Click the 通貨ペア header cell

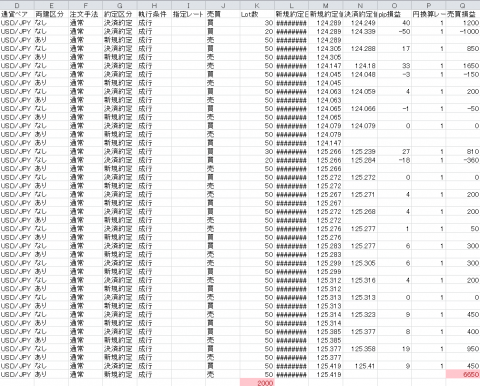click(17, 14)
